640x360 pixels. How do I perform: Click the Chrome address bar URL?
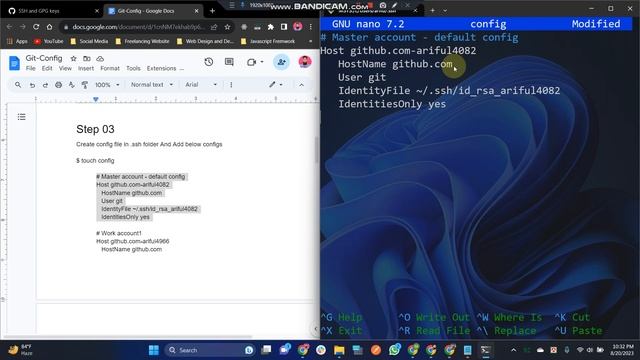138,27
